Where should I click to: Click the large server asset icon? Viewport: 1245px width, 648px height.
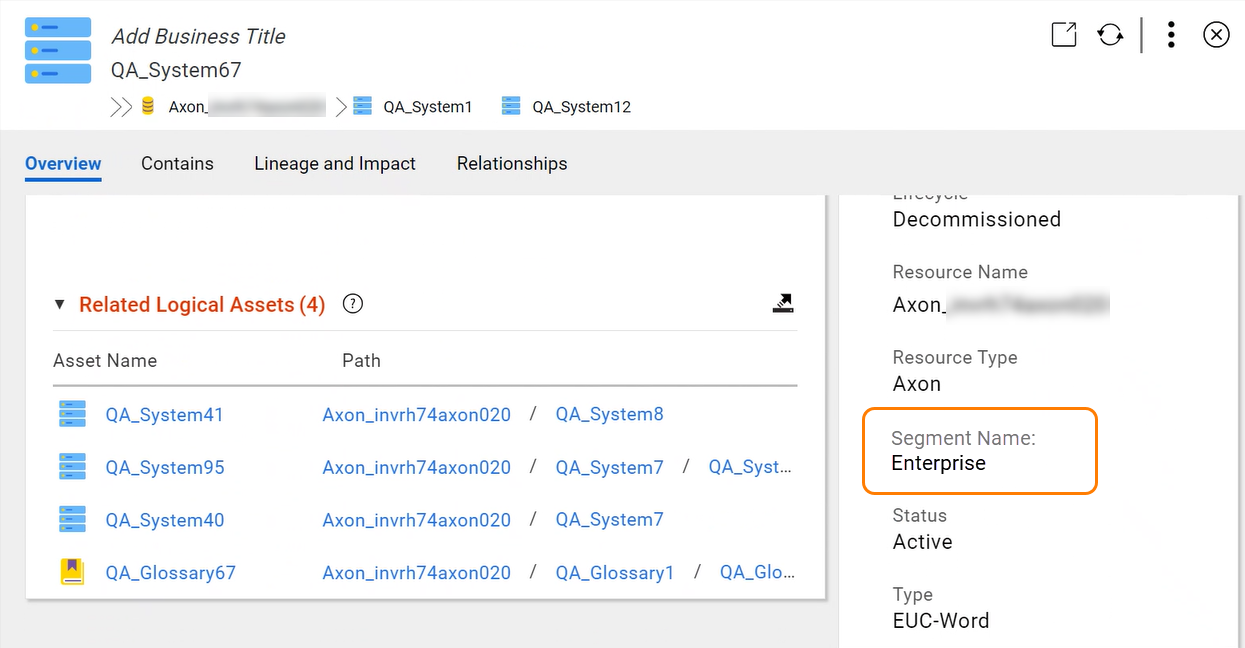(58, 50)
